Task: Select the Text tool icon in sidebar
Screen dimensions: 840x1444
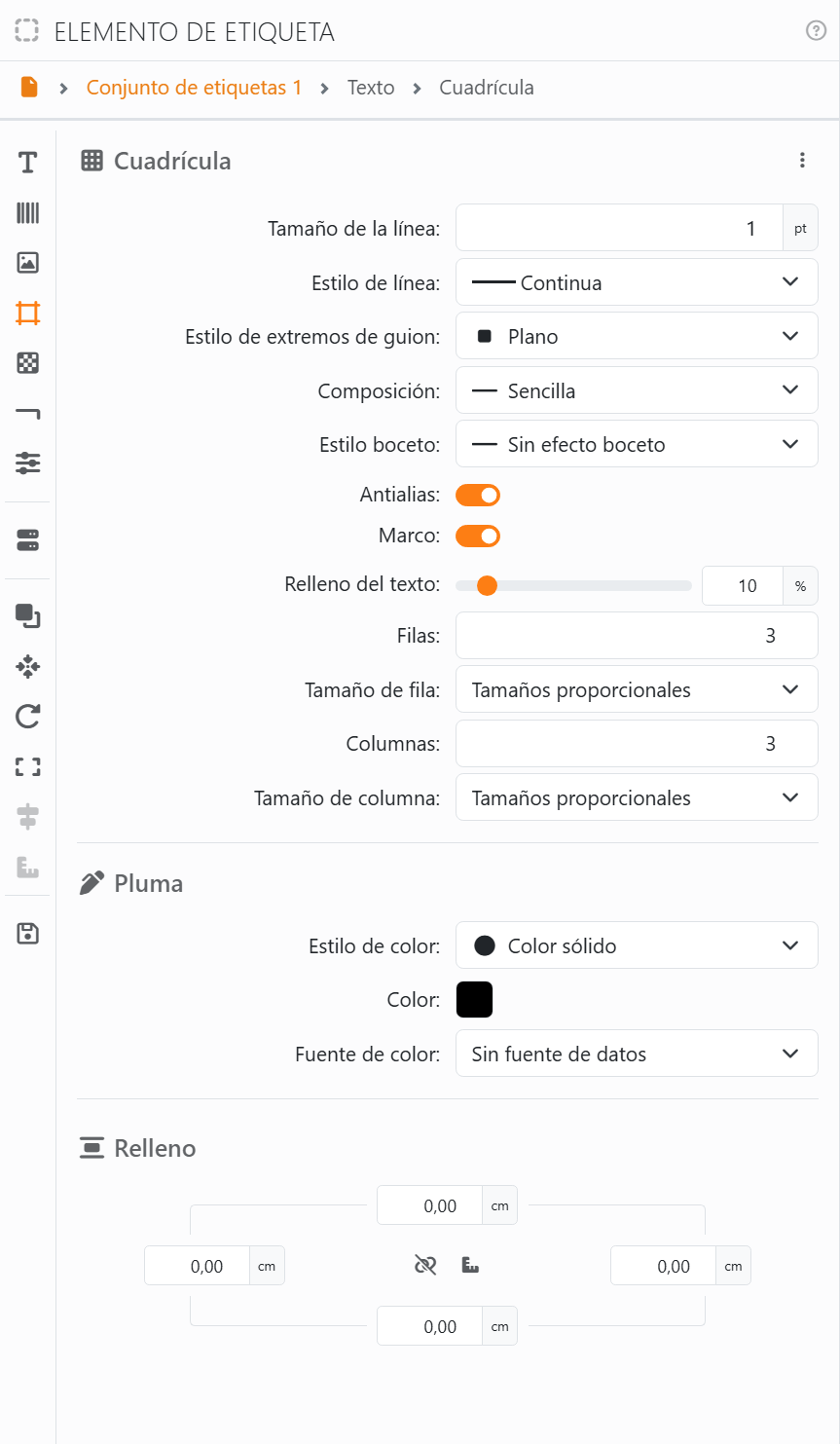Action: 27,163
